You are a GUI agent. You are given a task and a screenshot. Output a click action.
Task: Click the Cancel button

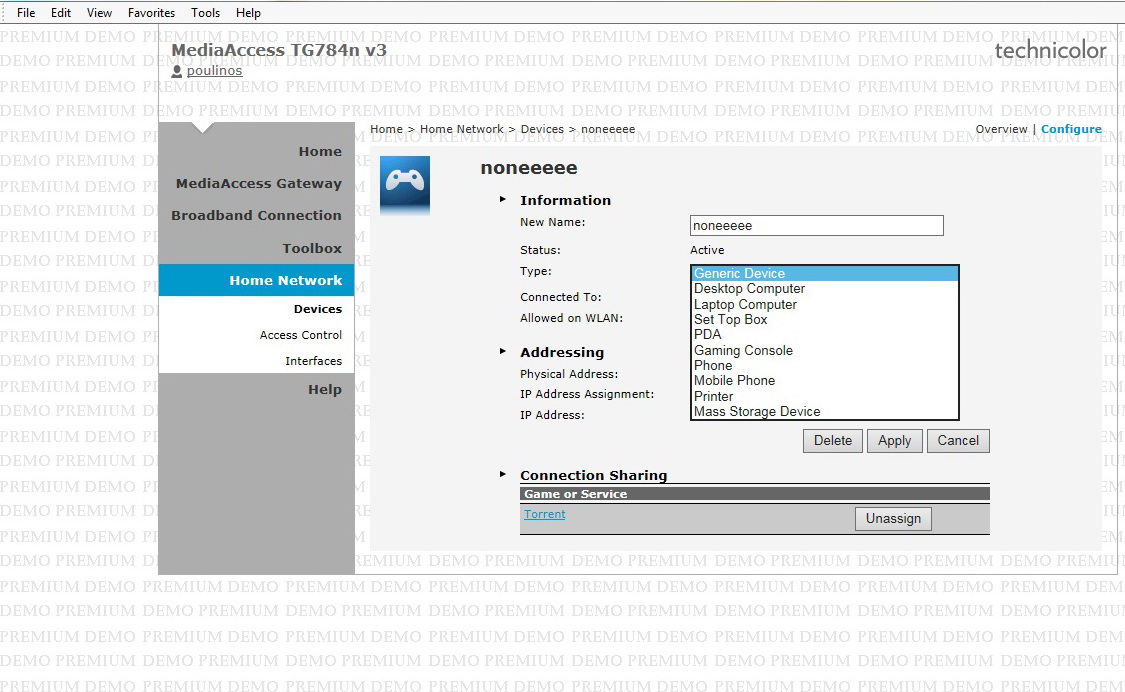[x=958, y=441]
